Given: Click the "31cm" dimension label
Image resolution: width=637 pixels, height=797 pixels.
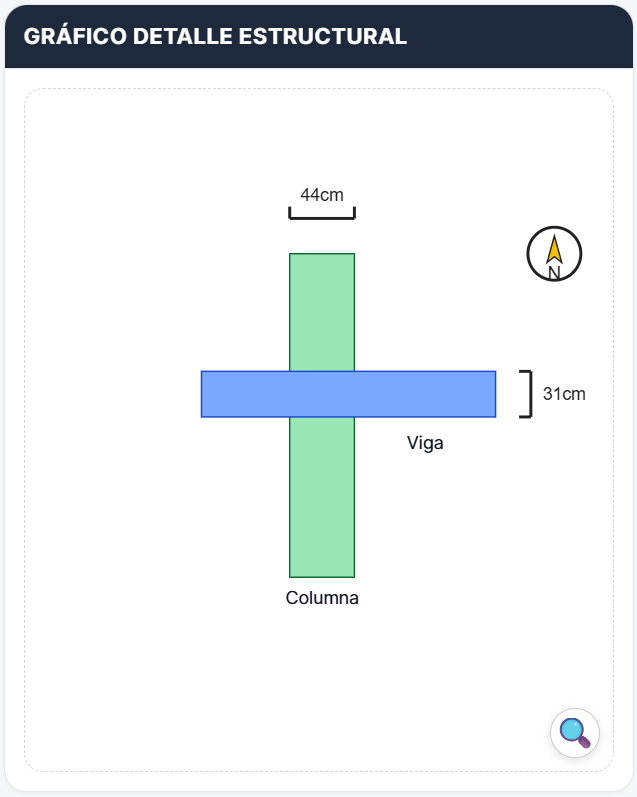Looking at the screenshot, I should click(564, 394).
